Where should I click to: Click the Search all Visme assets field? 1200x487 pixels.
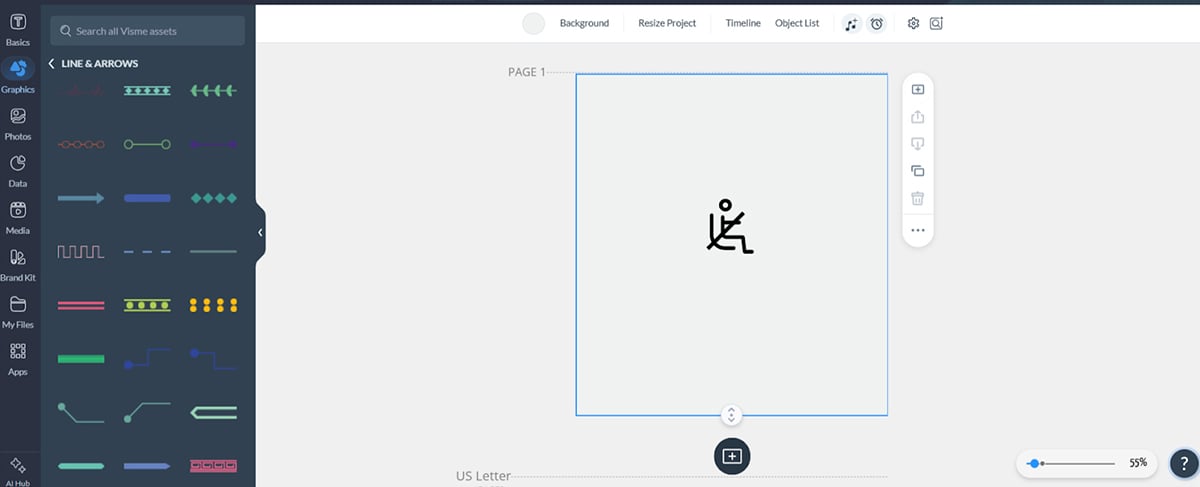tap(148, 31)
